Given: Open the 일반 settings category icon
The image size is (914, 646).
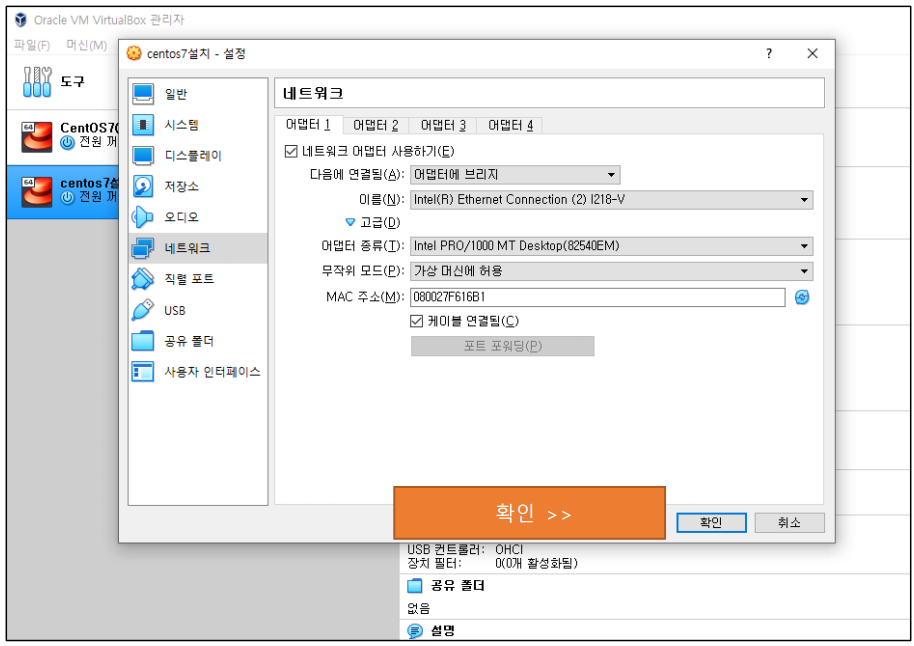Looking at the screenshot, I should point(143,94).
